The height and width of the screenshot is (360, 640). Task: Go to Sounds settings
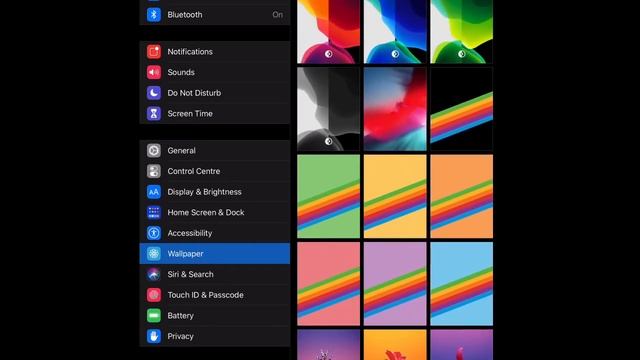215,72
